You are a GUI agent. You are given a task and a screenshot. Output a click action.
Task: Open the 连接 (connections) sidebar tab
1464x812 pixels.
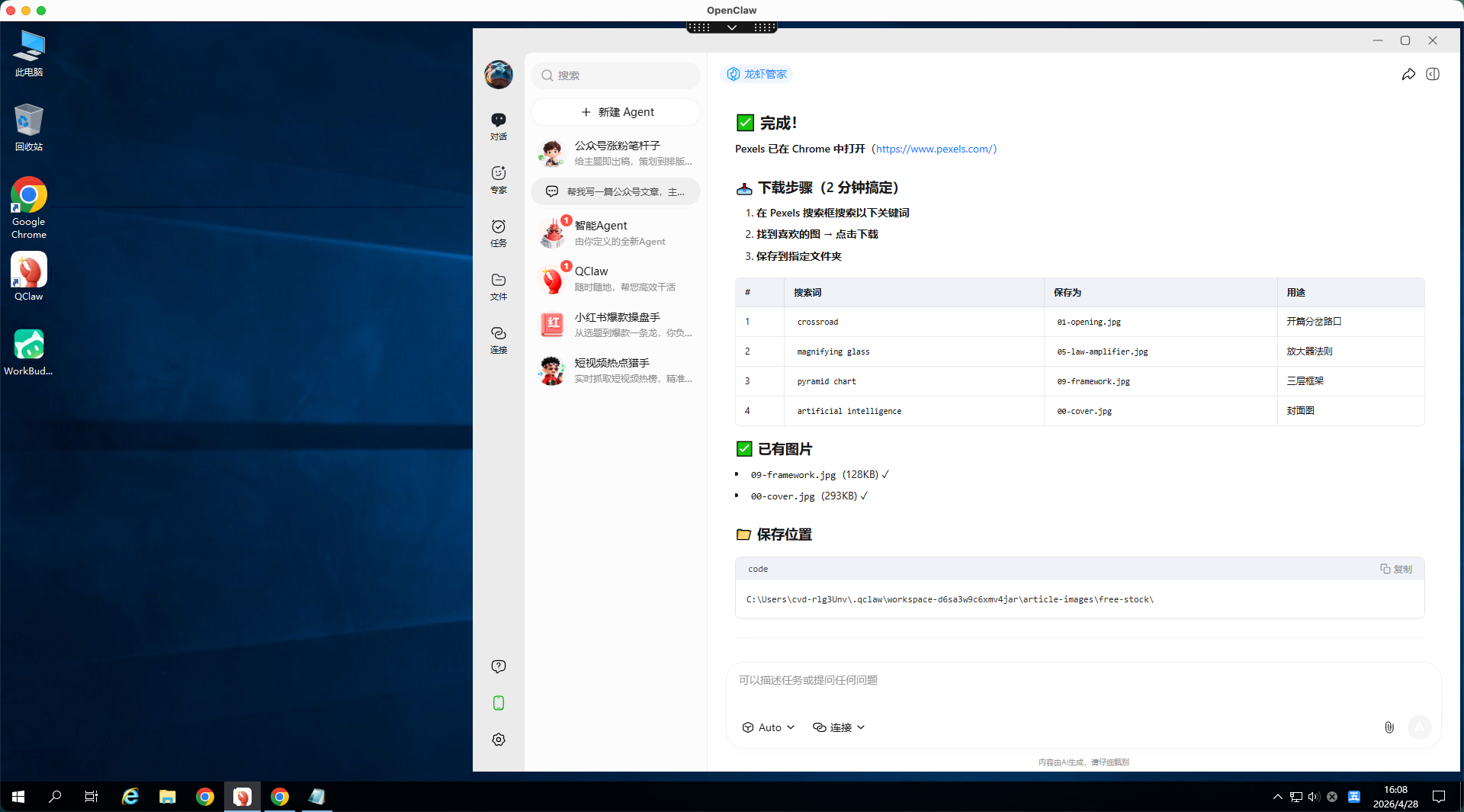tap(499, 340)
